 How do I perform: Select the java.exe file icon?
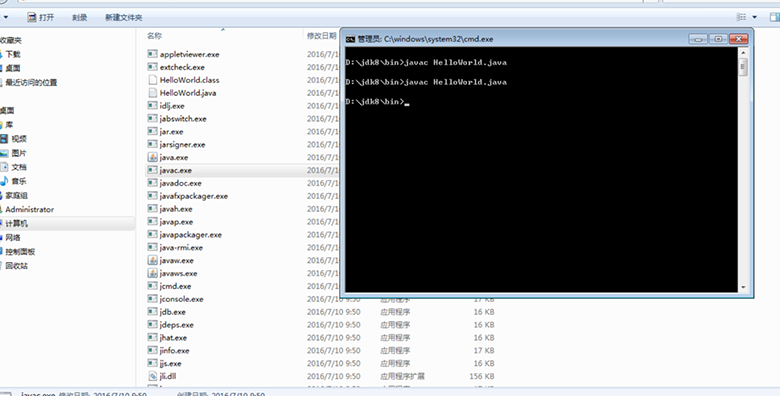(x=152, y=157)
